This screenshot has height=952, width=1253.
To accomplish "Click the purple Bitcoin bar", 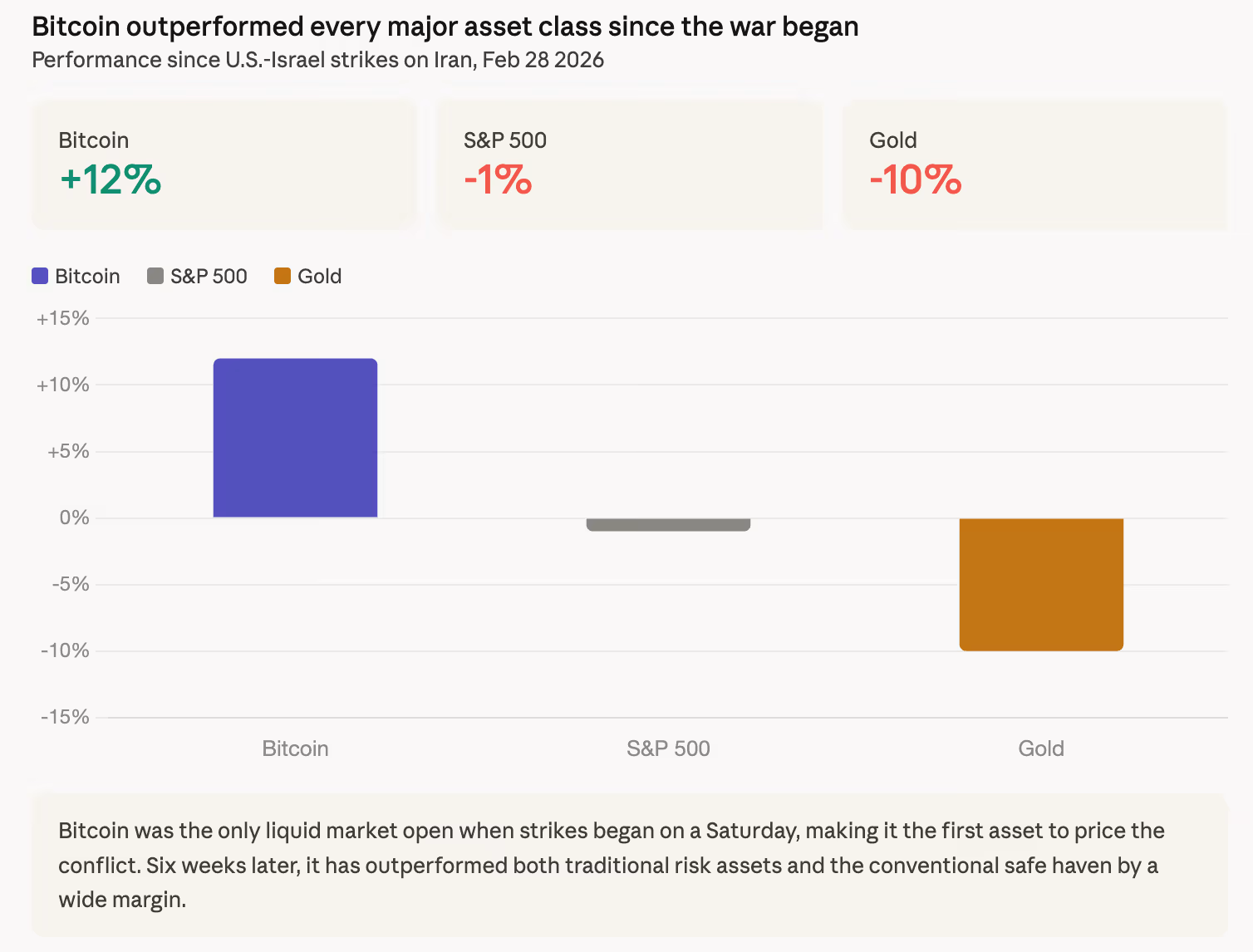I will tap(295, 438).
